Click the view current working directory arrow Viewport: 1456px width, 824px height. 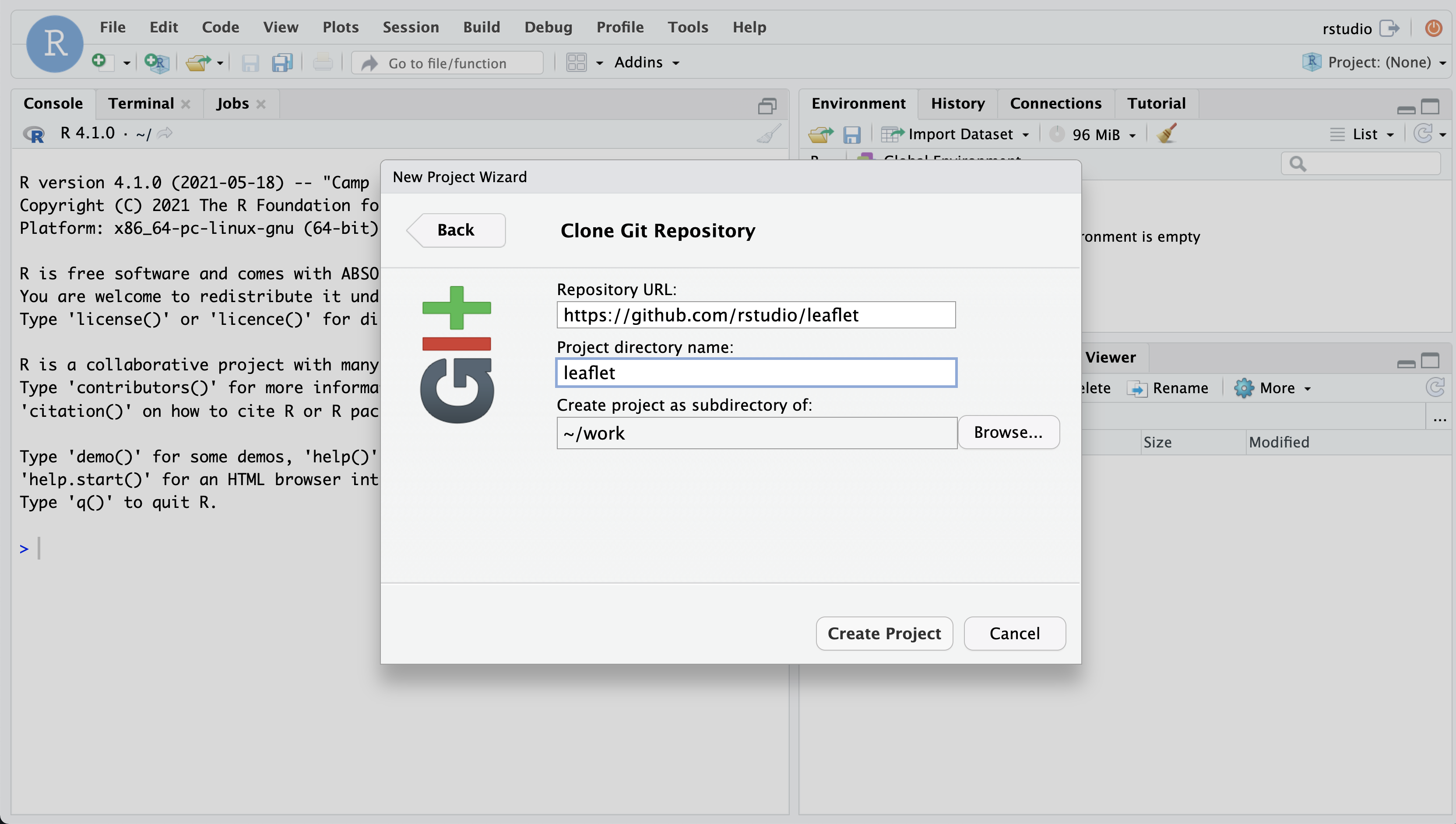tap(165, 134)
